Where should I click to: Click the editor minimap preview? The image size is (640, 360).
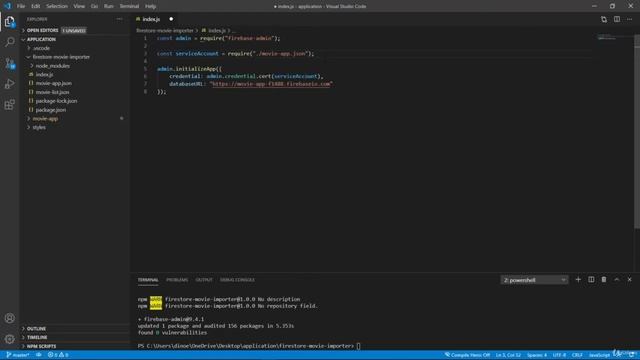click(607, 38)
